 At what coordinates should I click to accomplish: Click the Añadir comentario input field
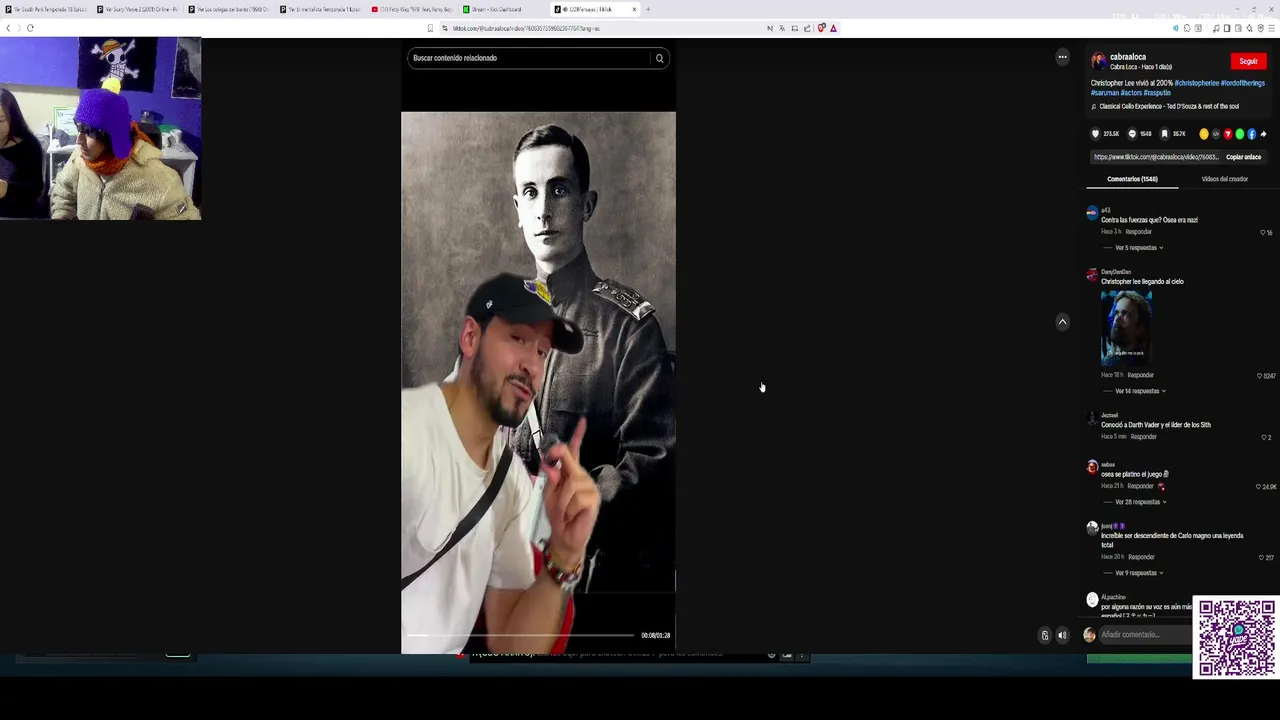[x=1145, y=635]
